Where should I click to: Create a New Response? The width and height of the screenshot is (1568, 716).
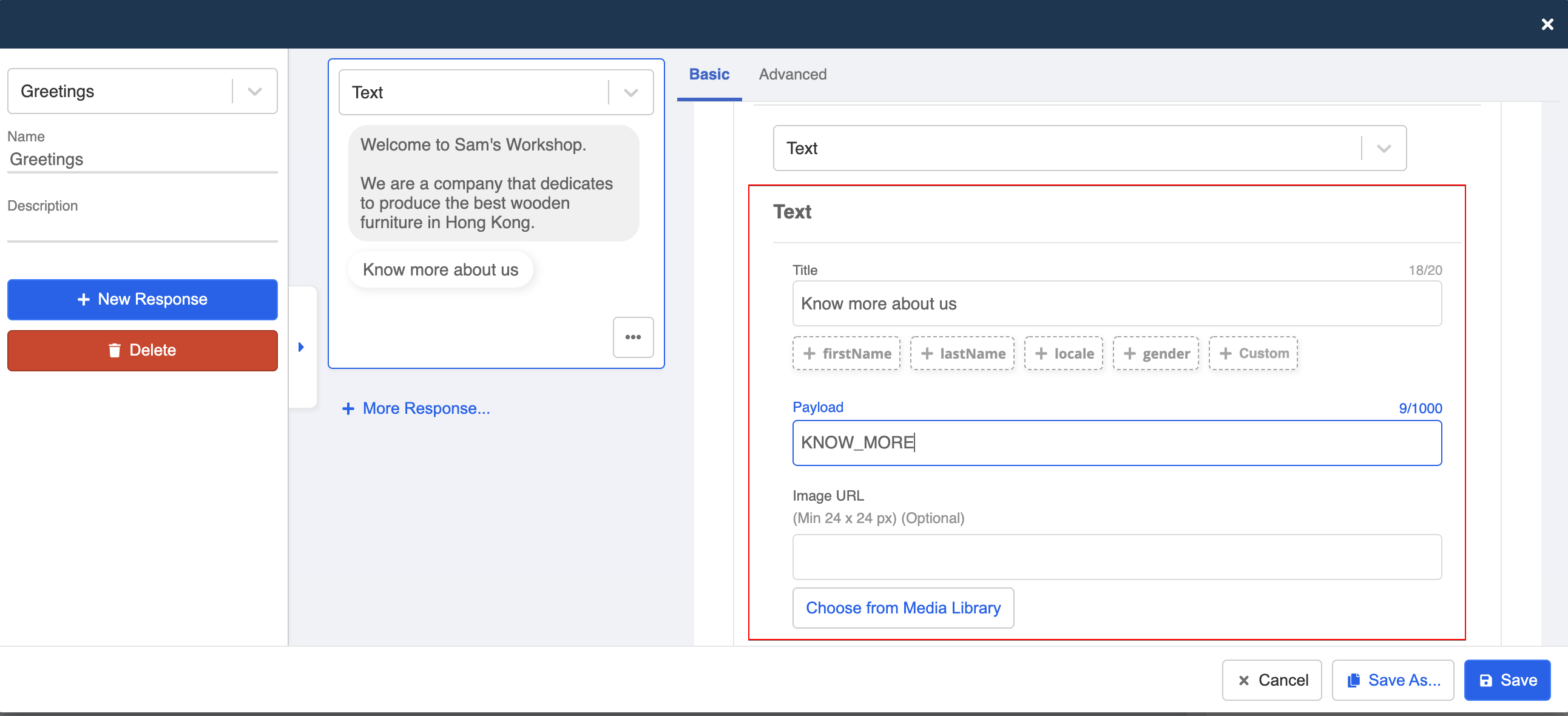142,299
